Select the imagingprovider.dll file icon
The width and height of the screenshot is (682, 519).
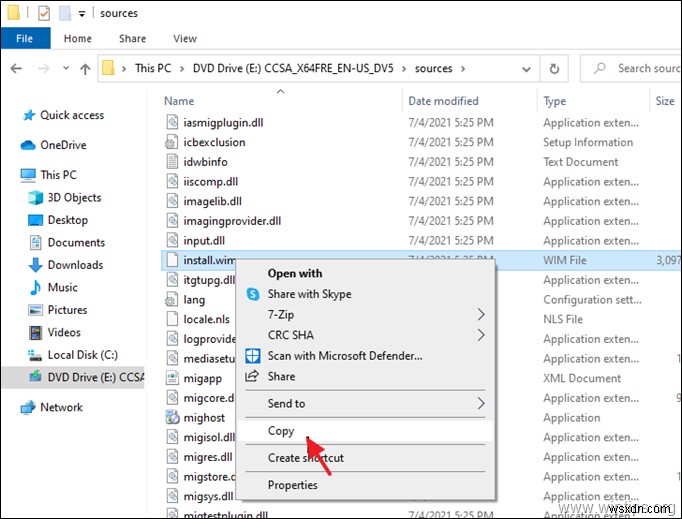(172, 221)
